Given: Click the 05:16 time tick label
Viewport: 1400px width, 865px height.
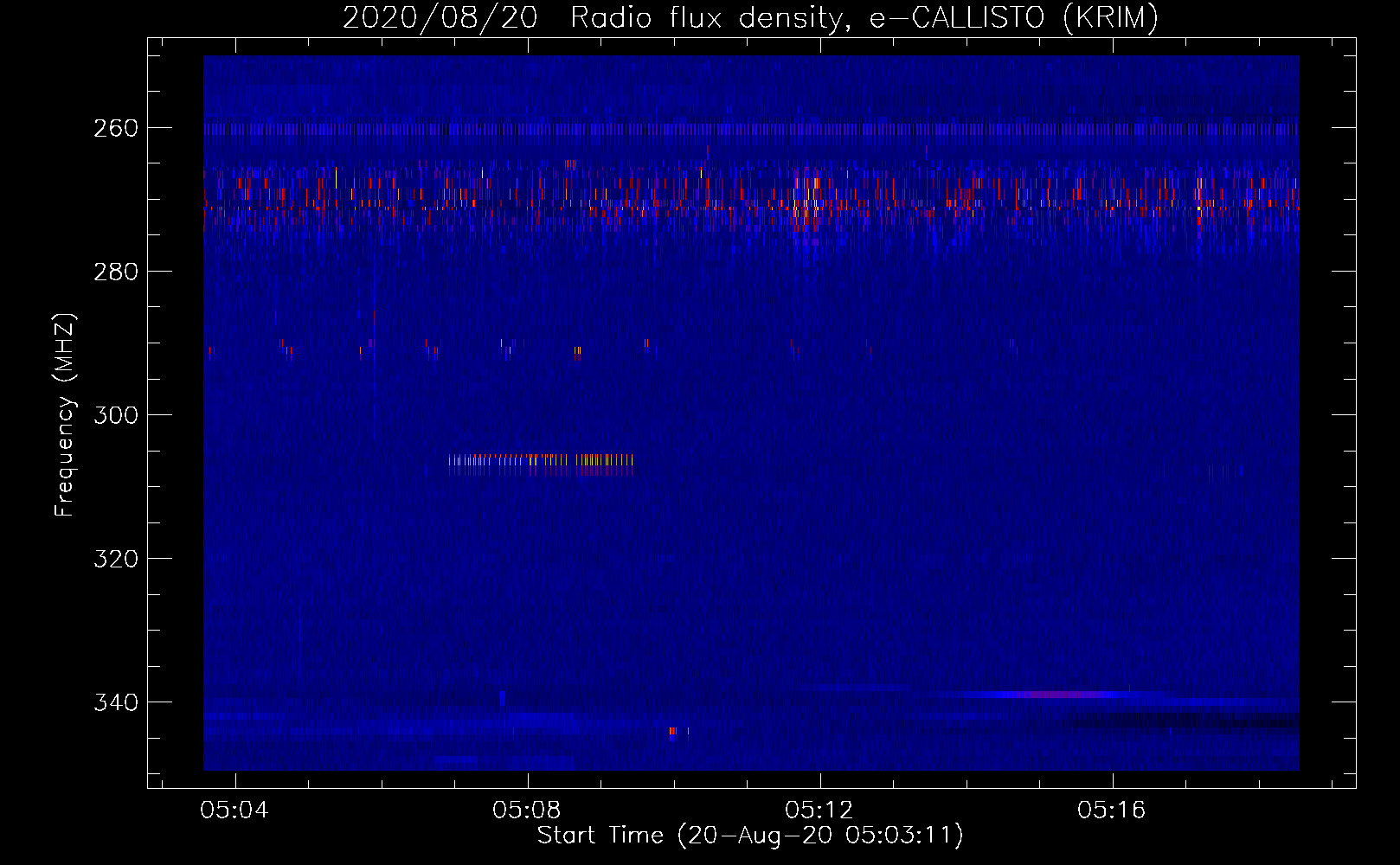Looking at the screenshot, I should click(x=1112, y=811).
